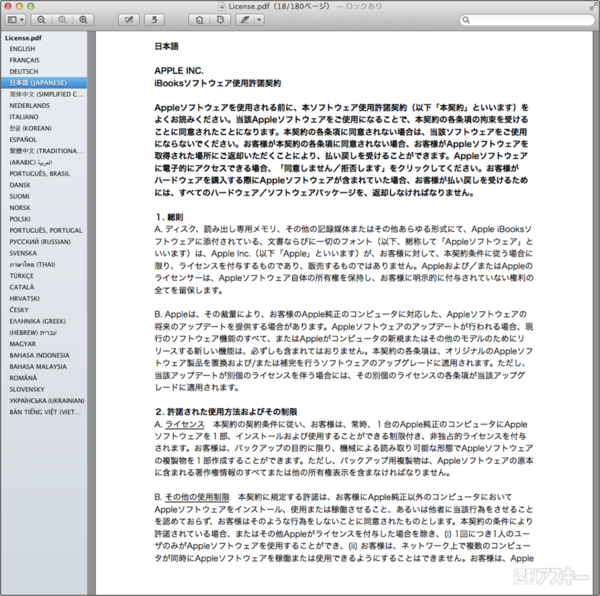The width and height of the screenshot is (600, 596).
Task: Select License.pdf header in sidebar
Action: point(23,38)
